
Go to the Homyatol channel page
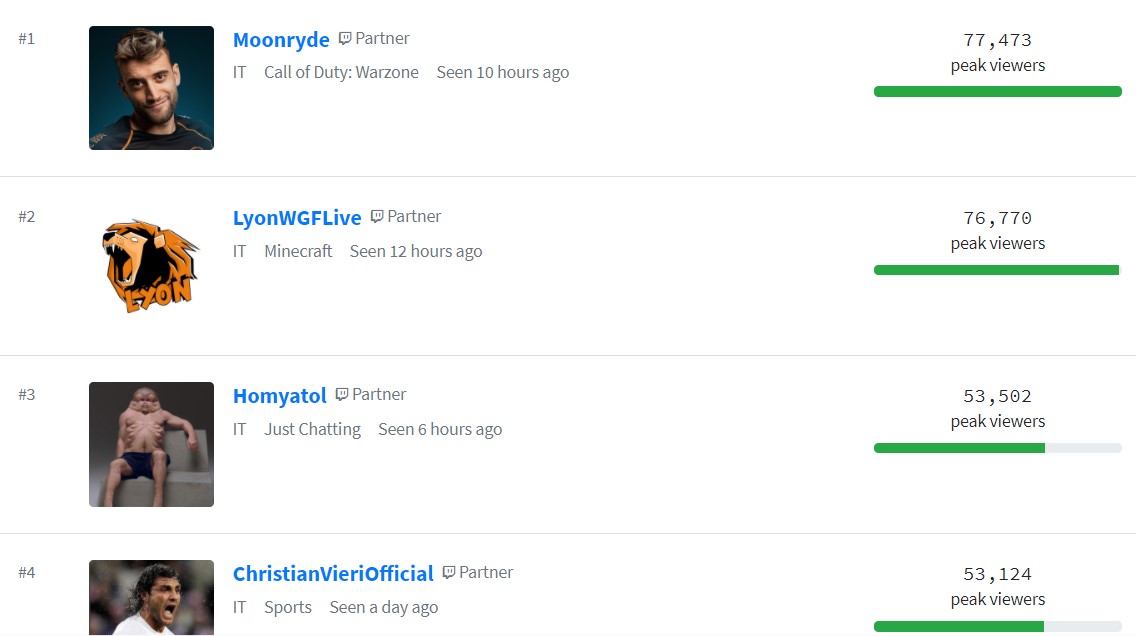(x=280, y=396)
